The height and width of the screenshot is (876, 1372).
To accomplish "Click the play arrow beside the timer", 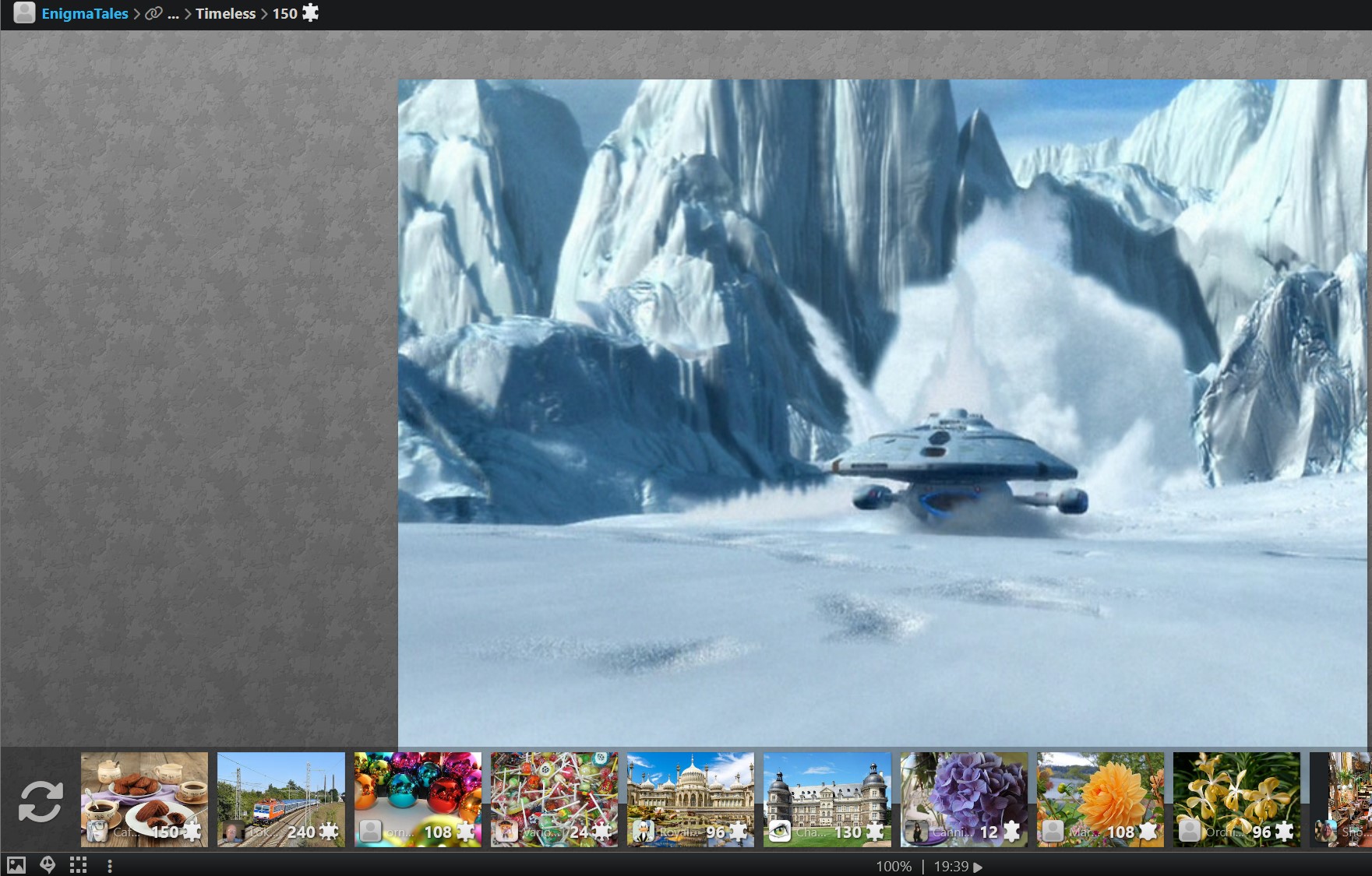I will (x=978, y=867).
